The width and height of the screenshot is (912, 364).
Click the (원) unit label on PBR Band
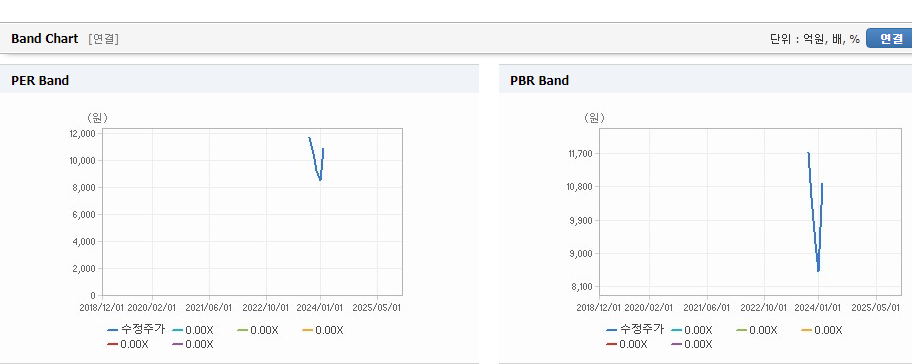594,118
